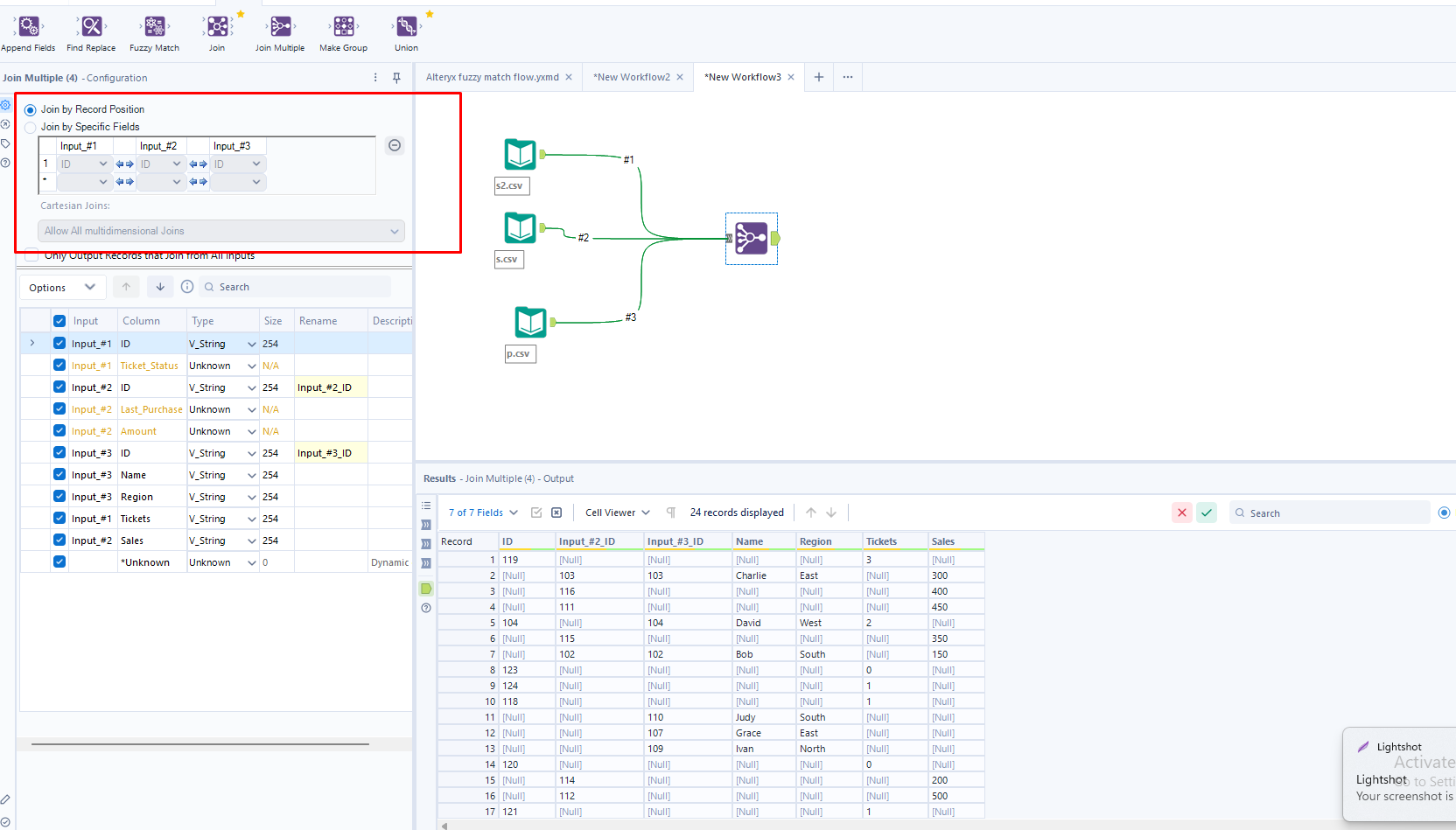Screen dimensions: 1456x830
Task: Click the Make Group tool icon
Action: [x=343, y=27]
